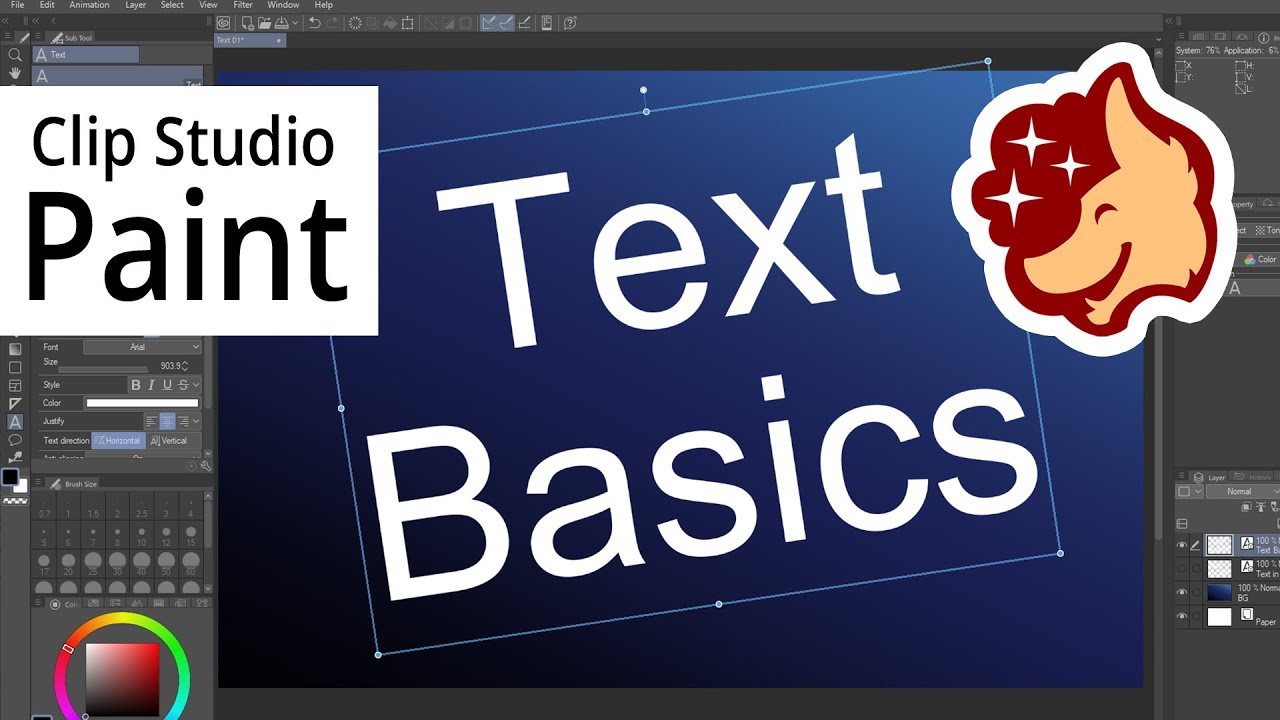The image size is (1280, 720).
Task: Toggle the Snap to Grid icon
Action: (x=525, y=22)
